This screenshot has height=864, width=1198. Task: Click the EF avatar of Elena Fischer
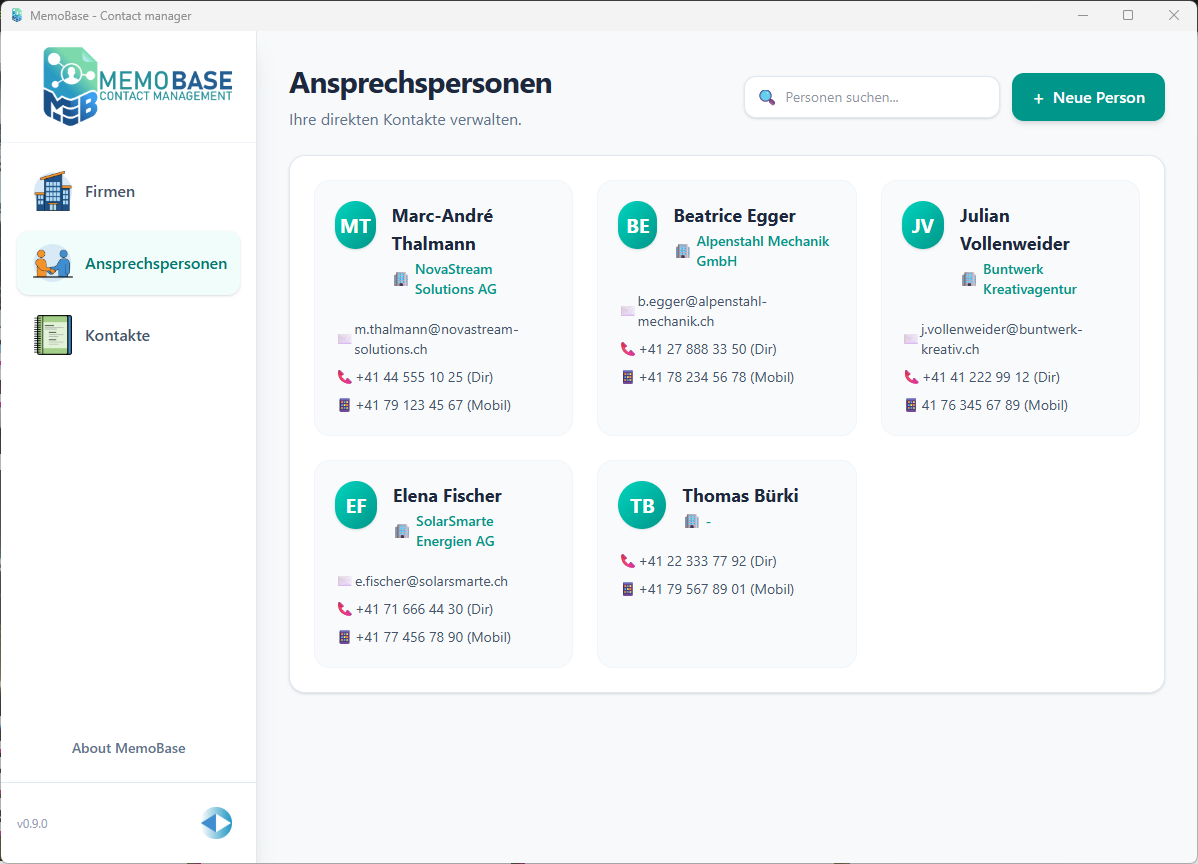pyautogui.click(x=356, y=505)
